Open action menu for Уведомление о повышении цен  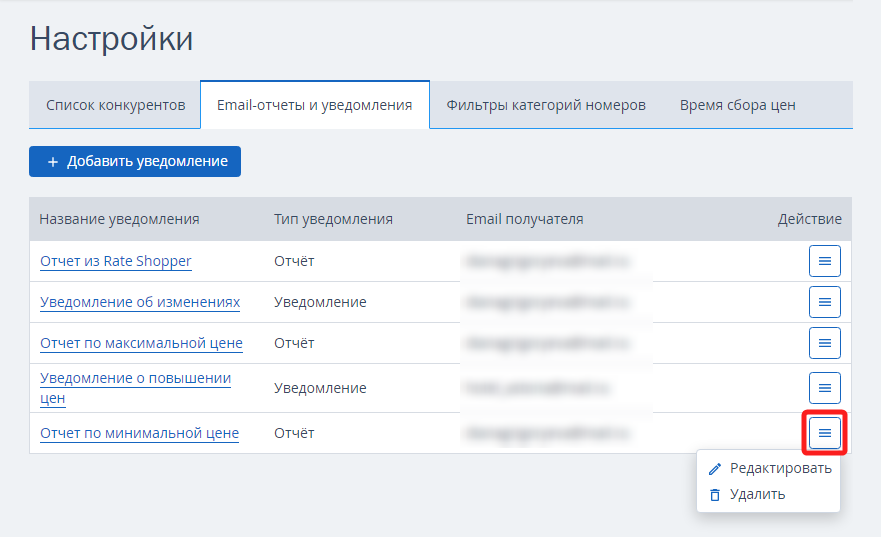(x=824, y=388)
